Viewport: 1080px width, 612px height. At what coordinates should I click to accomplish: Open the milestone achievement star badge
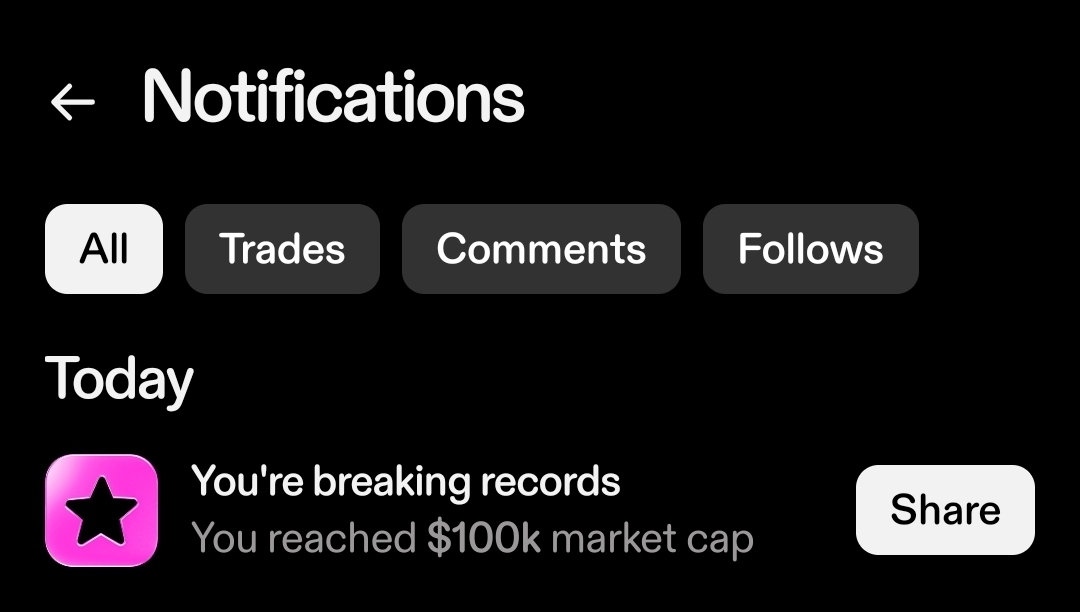click(101, 510)
